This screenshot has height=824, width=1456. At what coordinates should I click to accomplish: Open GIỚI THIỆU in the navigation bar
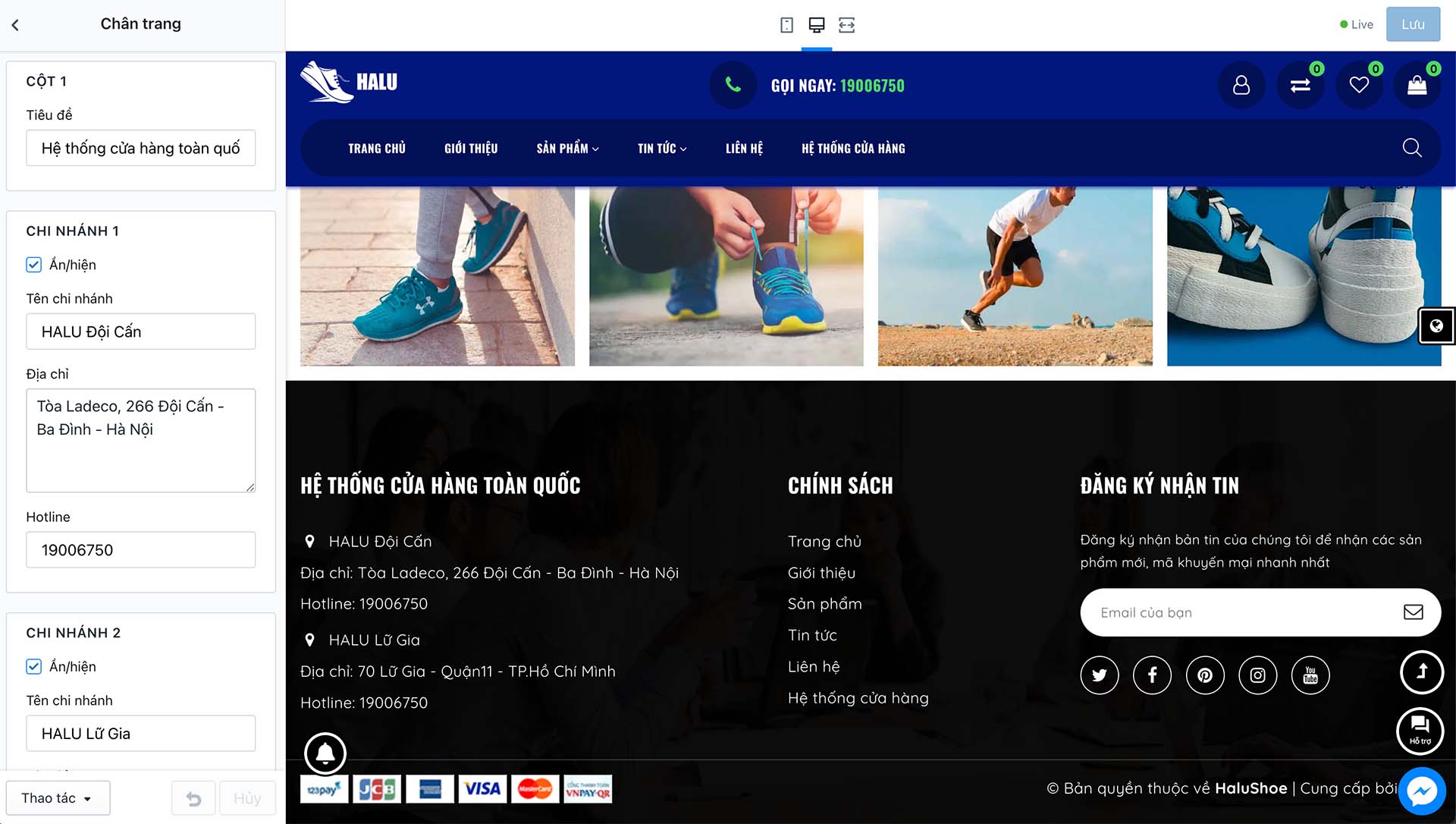[471, 149]
